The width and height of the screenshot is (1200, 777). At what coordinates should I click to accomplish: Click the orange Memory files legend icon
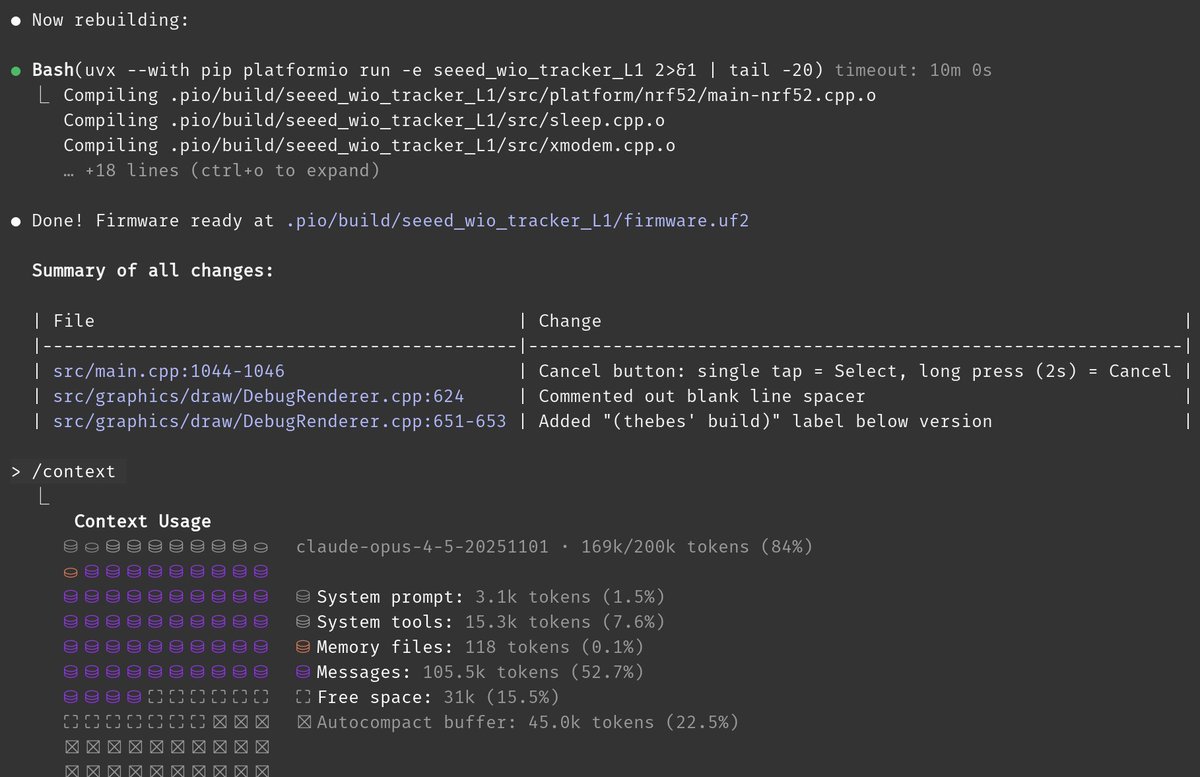click(x=303, y=647)
